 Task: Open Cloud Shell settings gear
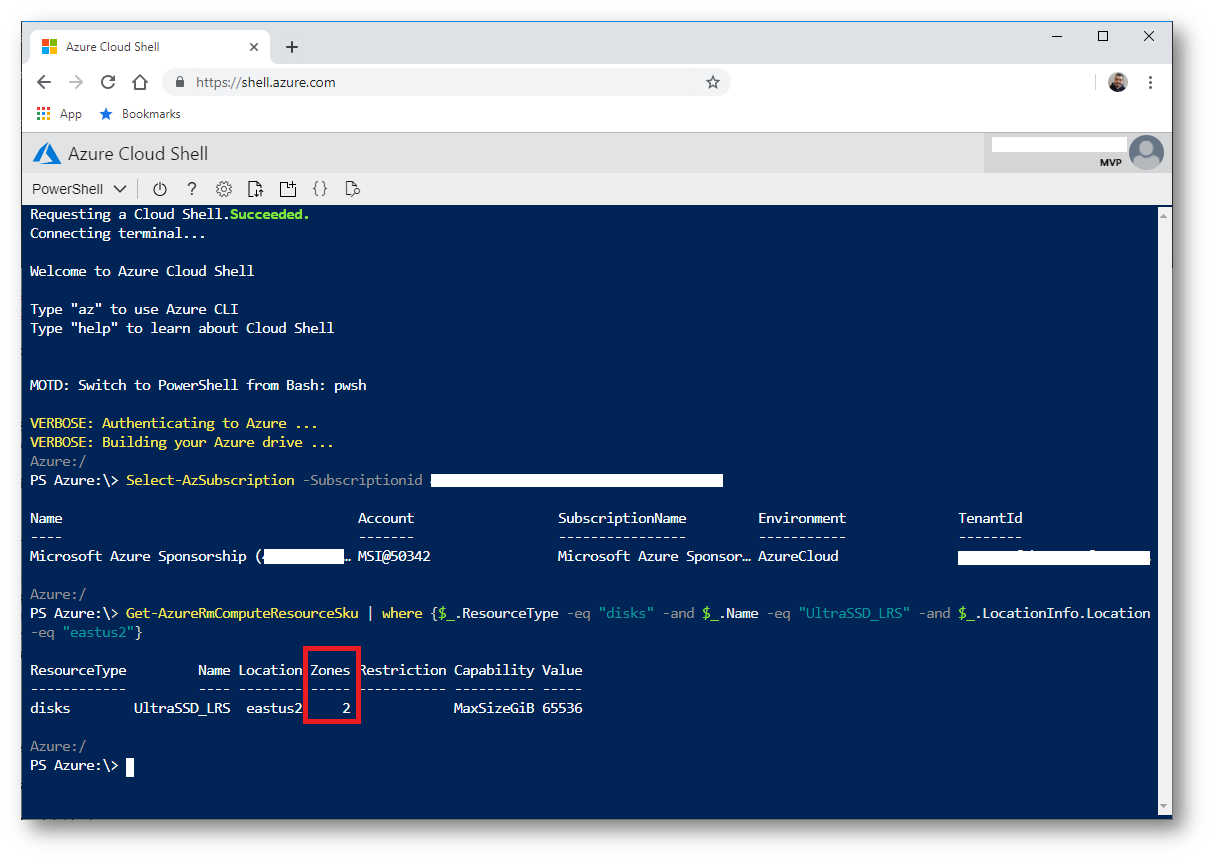[224, 189]
